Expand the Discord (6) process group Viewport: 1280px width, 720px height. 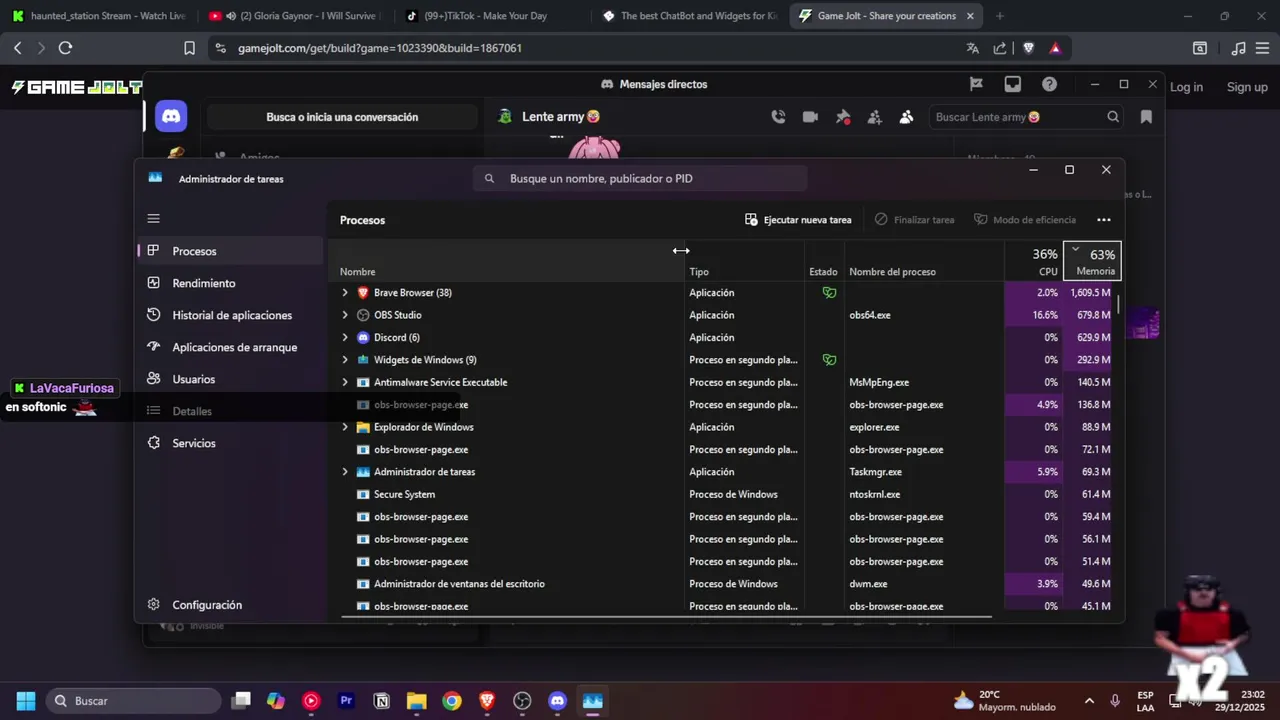pyautogui.click(x=345, y=338)
